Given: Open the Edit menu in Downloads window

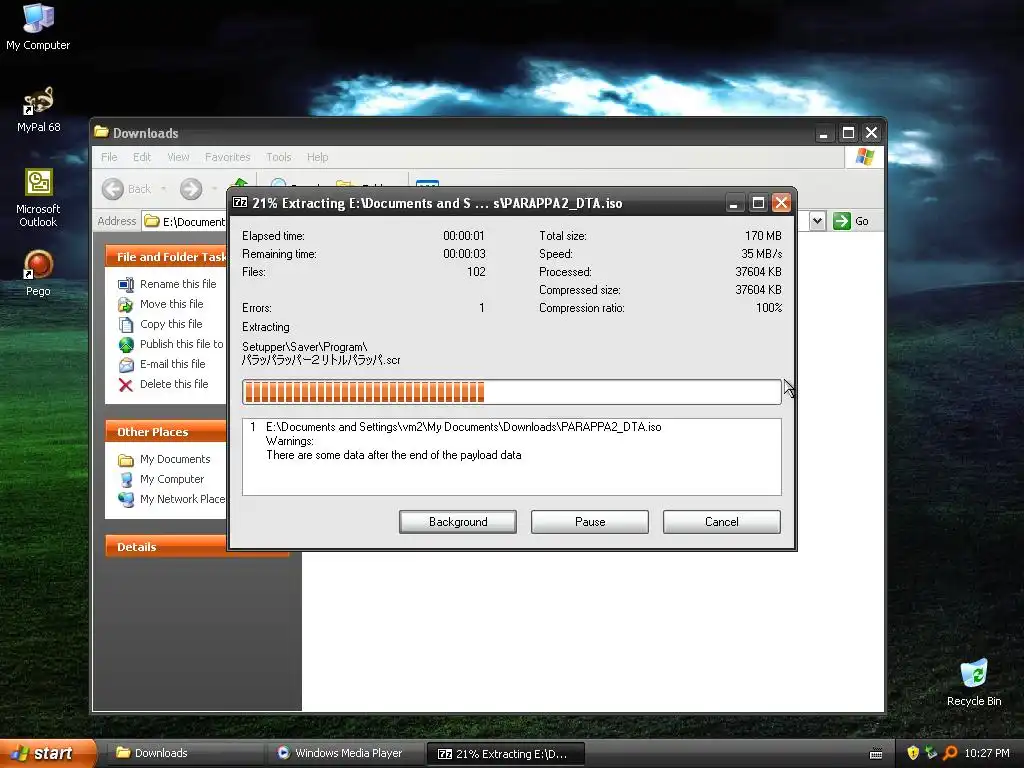Looking at the screenshot, I should click(x=142, y=157).
